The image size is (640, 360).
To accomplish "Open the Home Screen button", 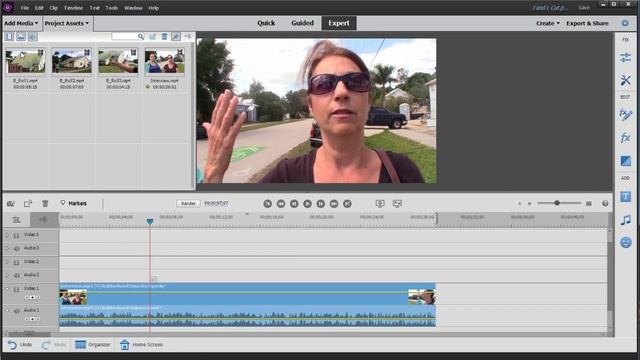I will pyautogui.click(x=141, y=345).
